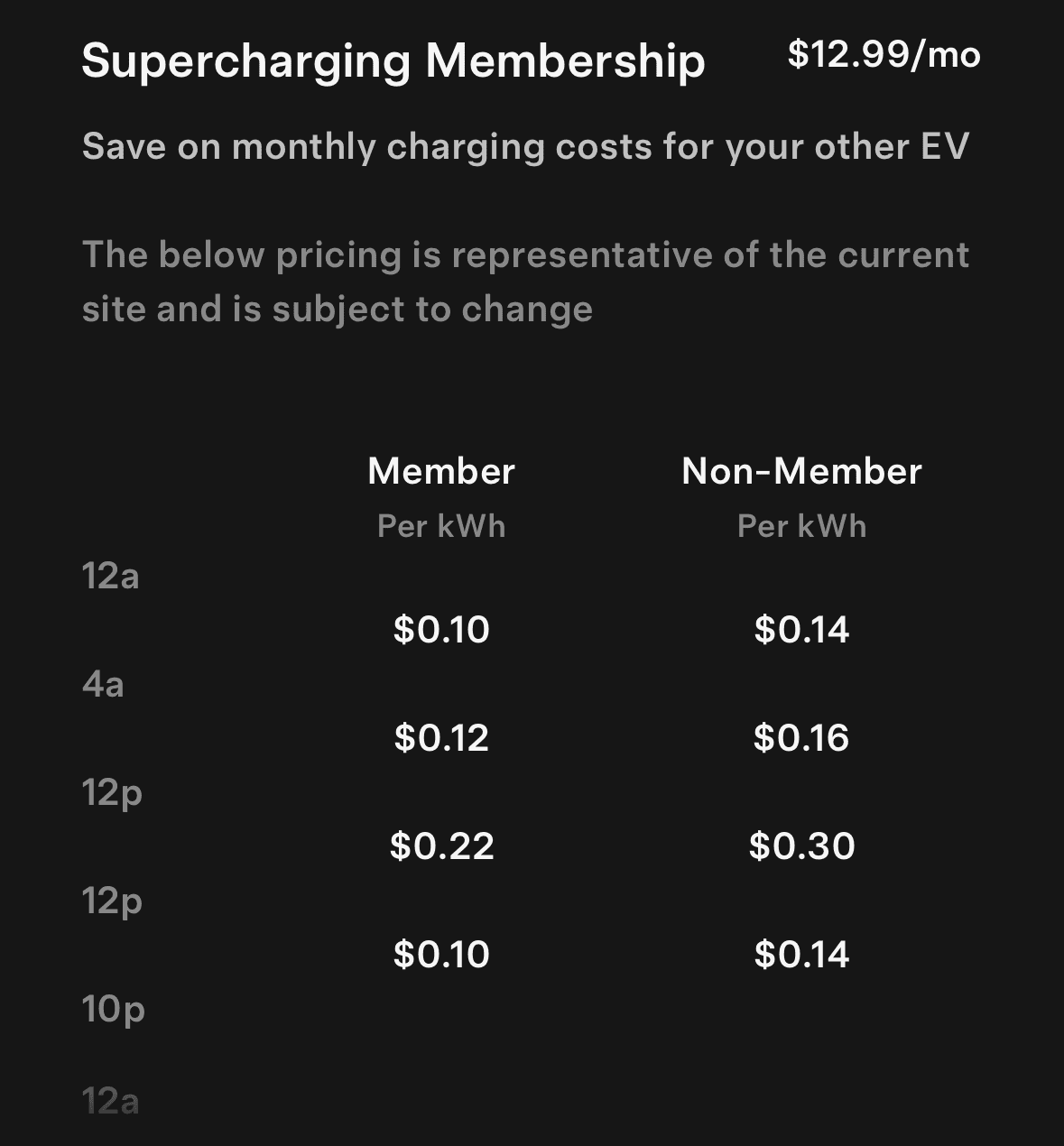Click the 12p label directly above 10p
The height and width of the screenshot is (1146, 1064).
(x=112, y=901)
